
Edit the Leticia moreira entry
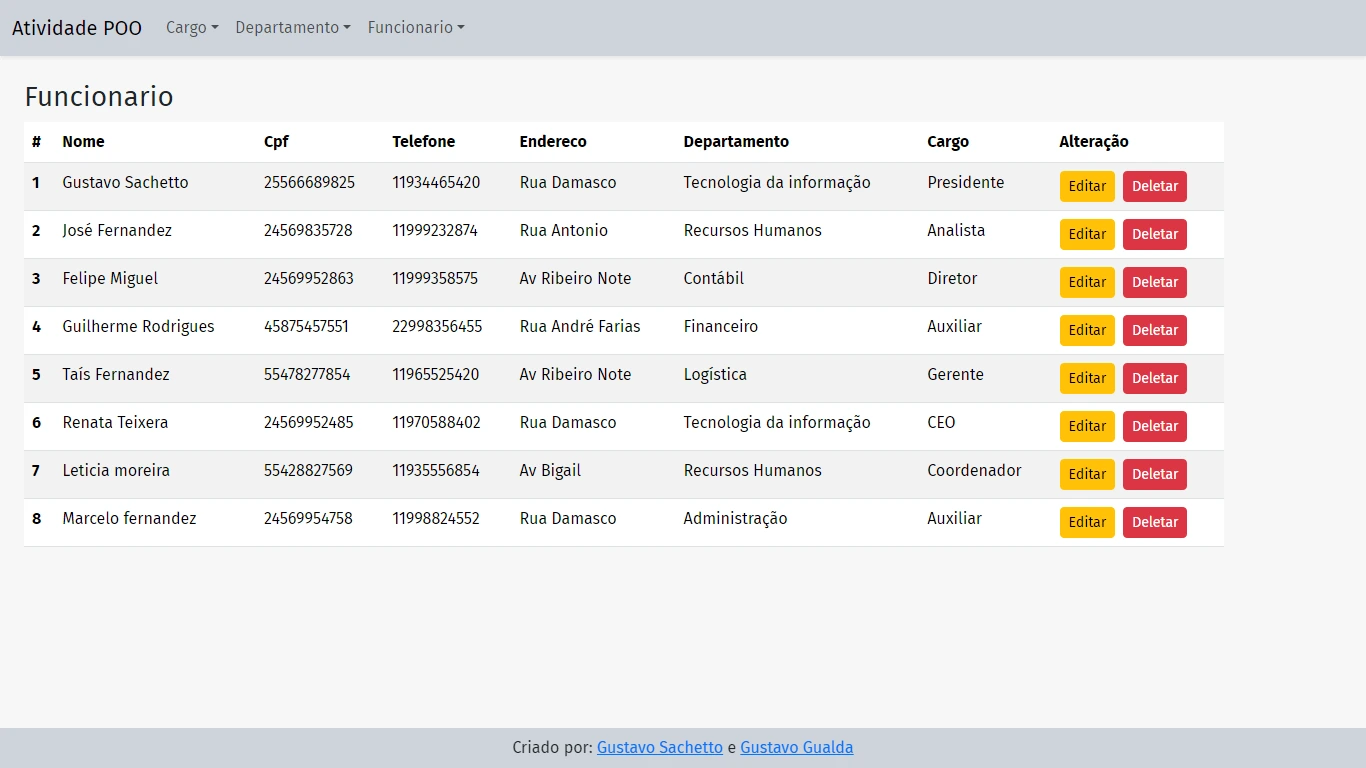(1087, 474)
